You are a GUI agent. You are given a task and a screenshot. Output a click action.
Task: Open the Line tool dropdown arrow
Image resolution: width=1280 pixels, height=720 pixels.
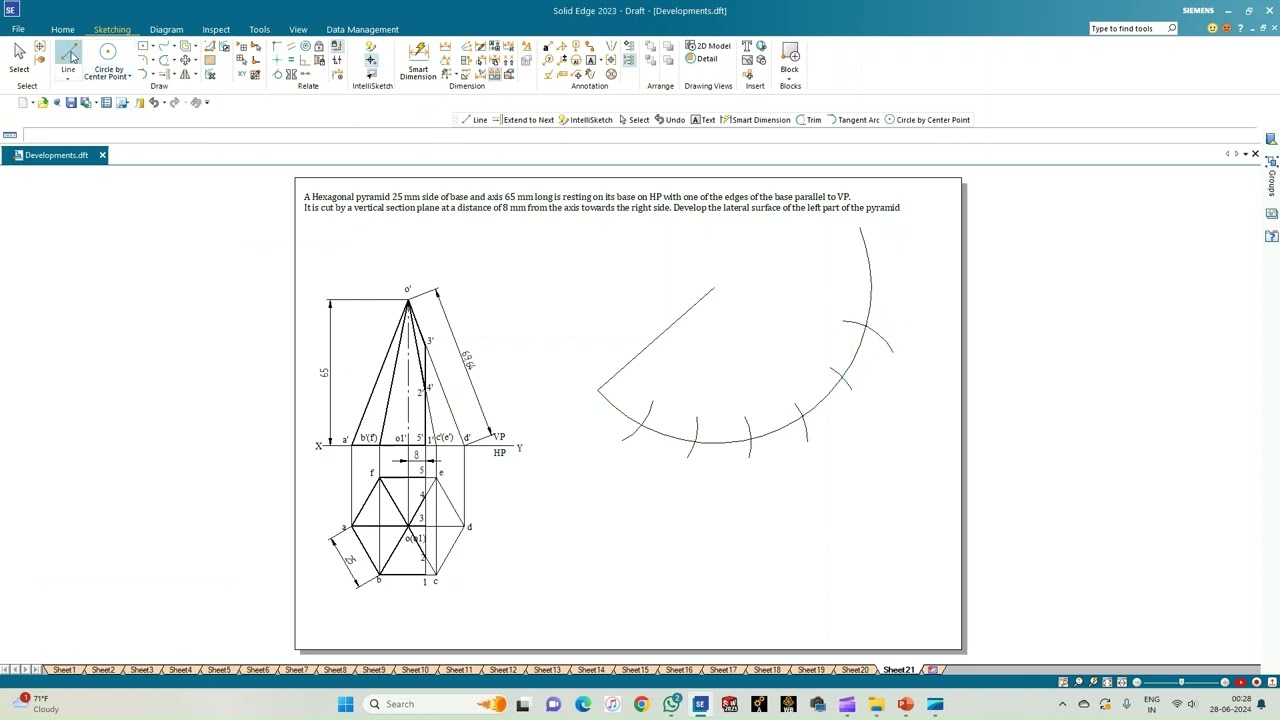click(68, 78)
